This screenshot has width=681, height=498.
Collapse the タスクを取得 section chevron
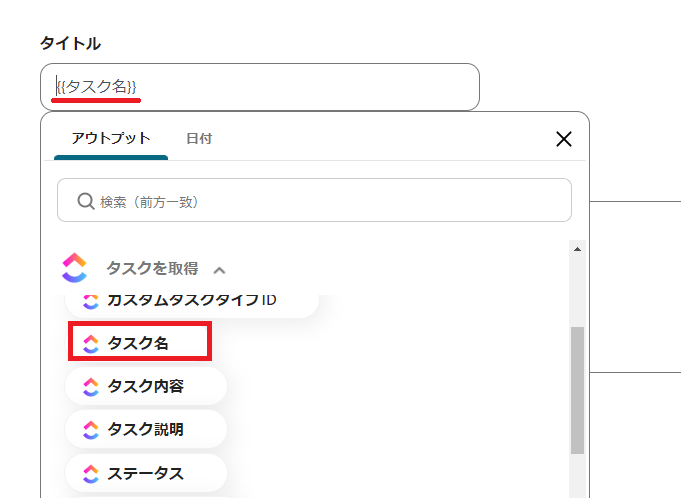click(x=220, y=269)
